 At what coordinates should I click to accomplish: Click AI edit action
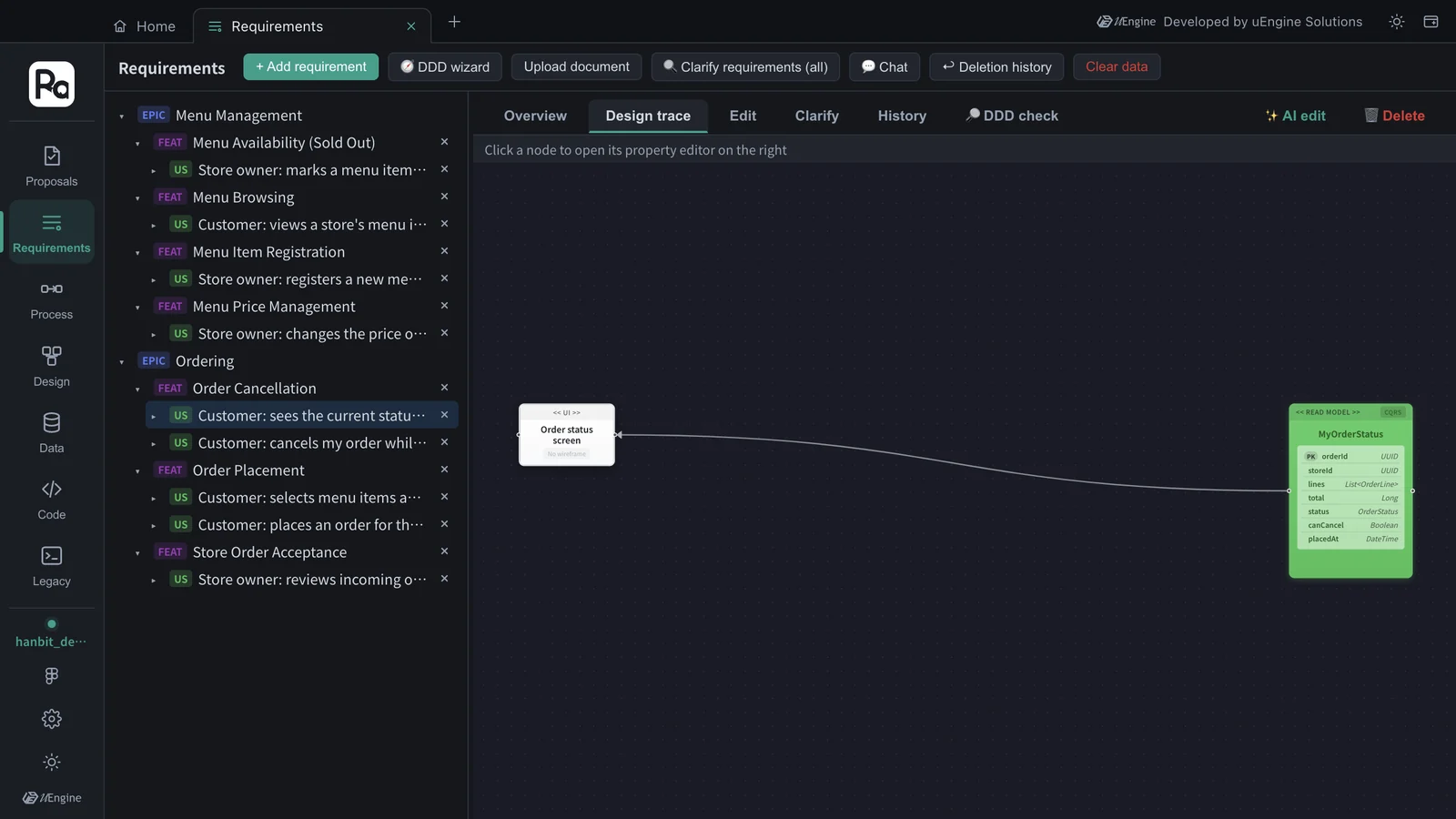(1296, 116)
